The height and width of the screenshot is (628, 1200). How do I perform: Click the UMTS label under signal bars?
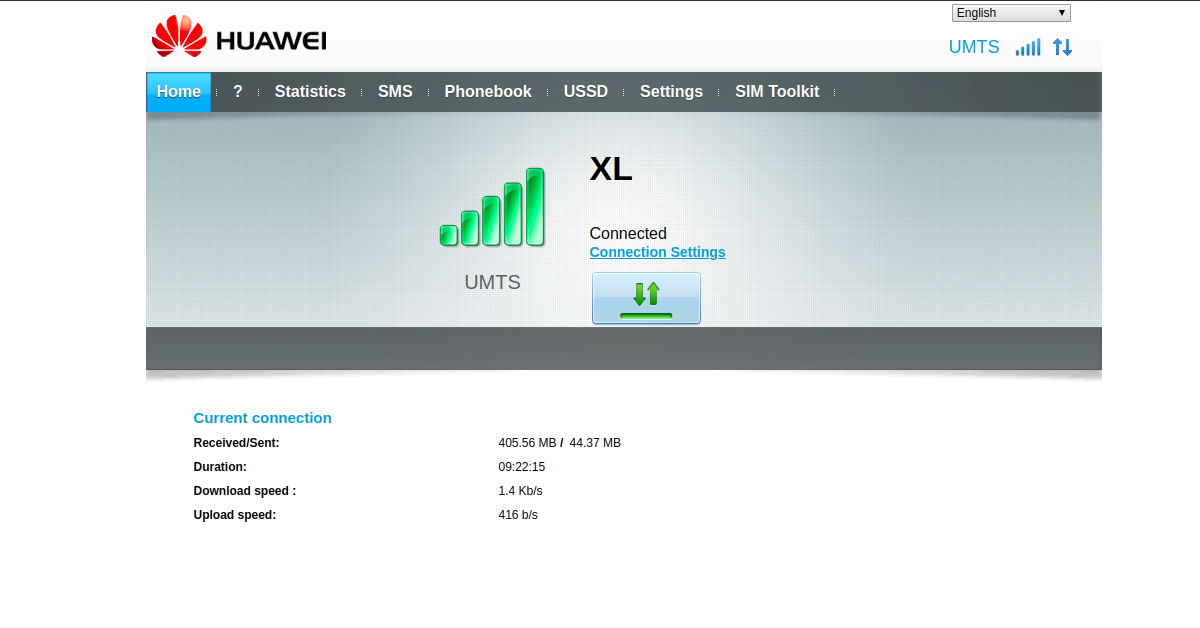tap(493, 282)
